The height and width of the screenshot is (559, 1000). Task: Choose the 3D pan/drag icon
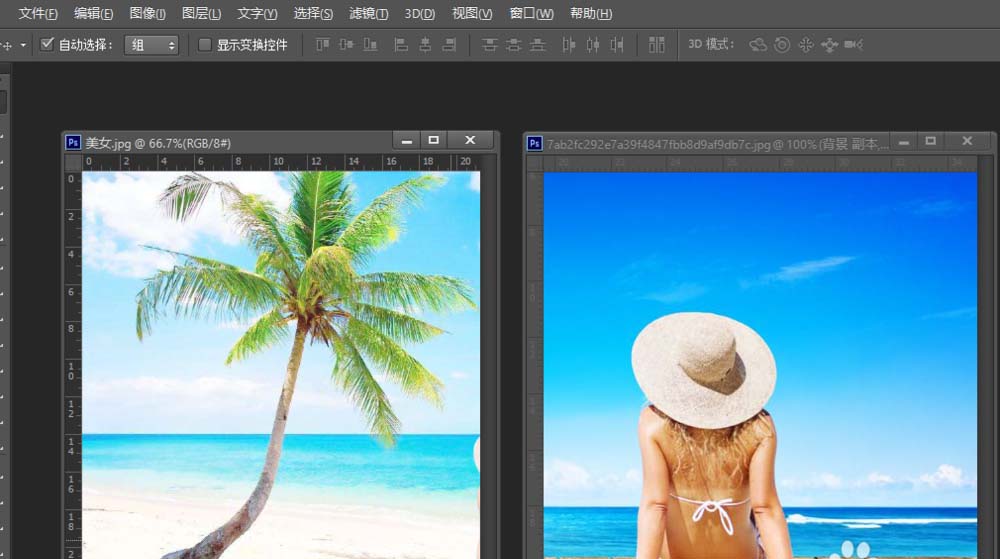point(806,45)
